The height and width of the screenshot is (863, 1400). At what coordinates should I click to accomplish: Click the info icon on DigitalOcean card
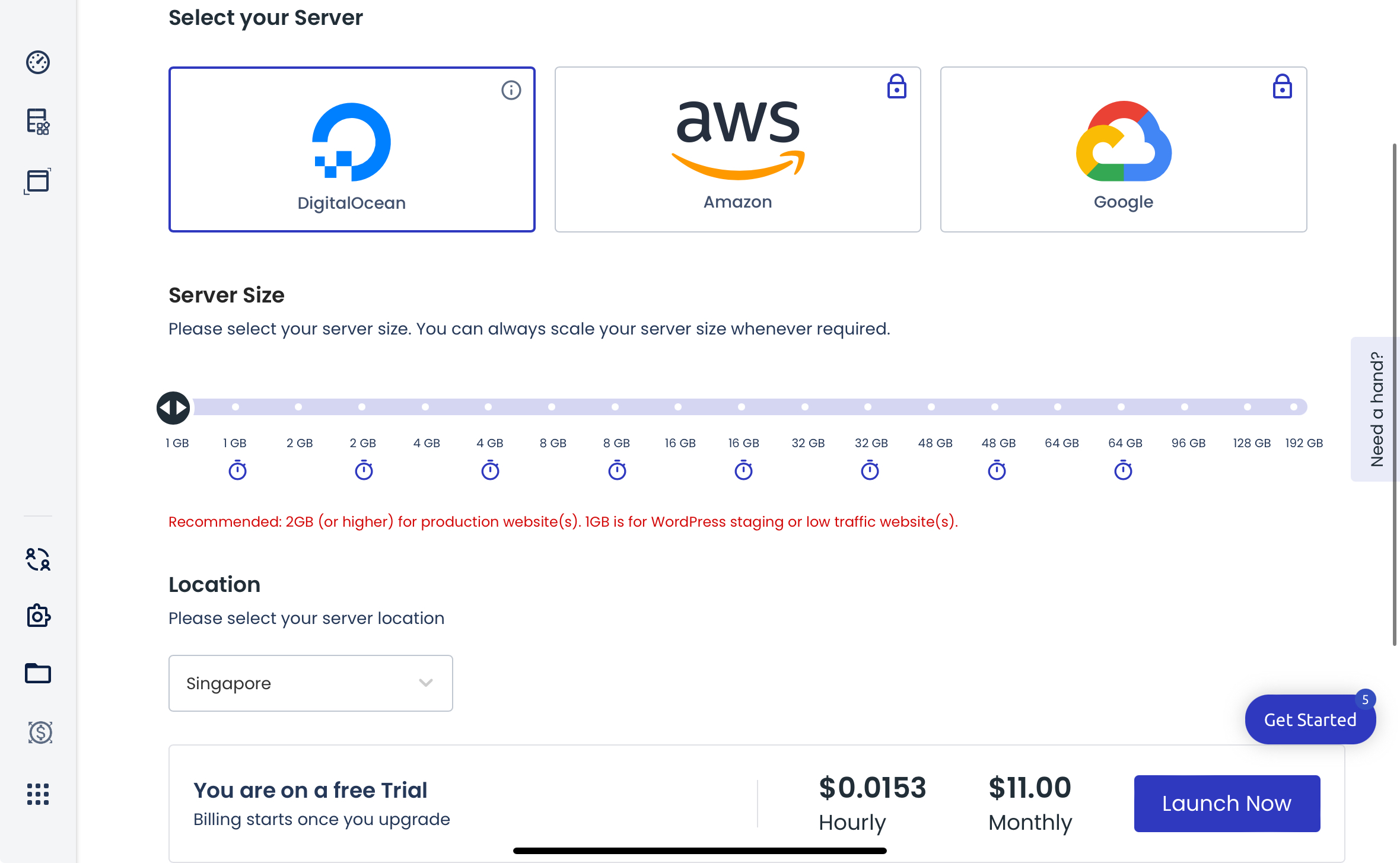coord(511,90)
